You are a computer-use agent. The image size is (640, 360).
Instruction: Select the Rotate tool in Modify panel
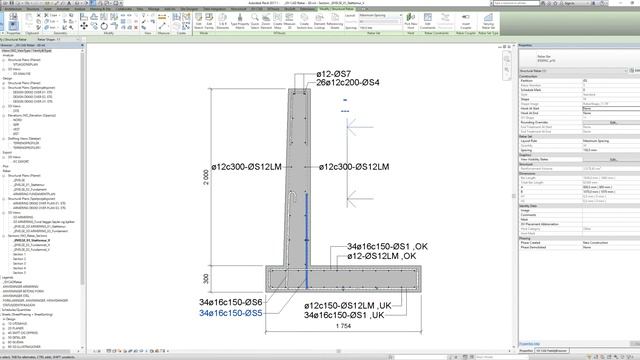click(x=104, y=26)
